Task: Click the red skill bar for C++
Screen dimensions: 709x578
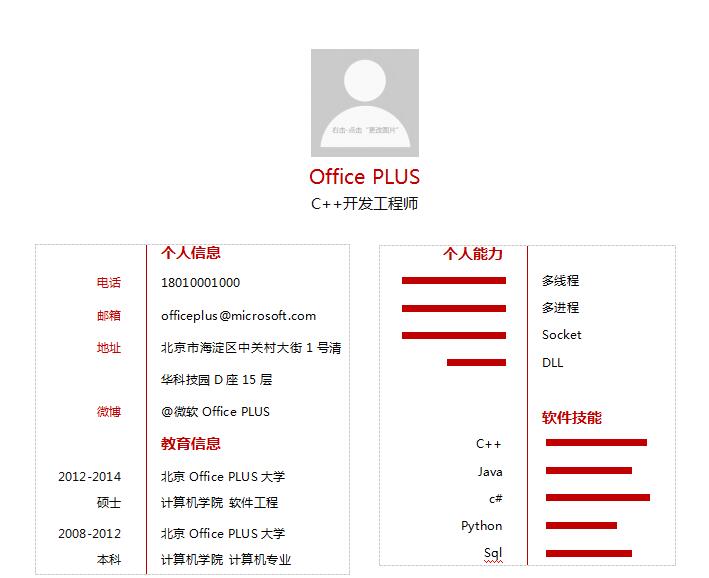Action: [596, 443]
